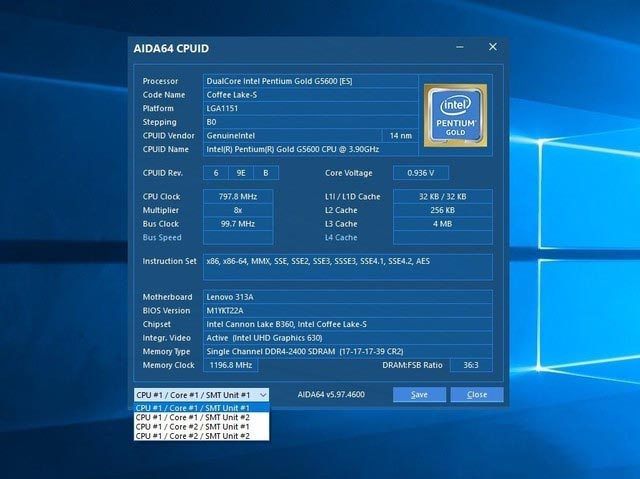The width and height of the screenshot is (640, 479).
Task: Click the Processor value DualCore Intel Pentium Gold G5600
Action: (x=311, y=81)
